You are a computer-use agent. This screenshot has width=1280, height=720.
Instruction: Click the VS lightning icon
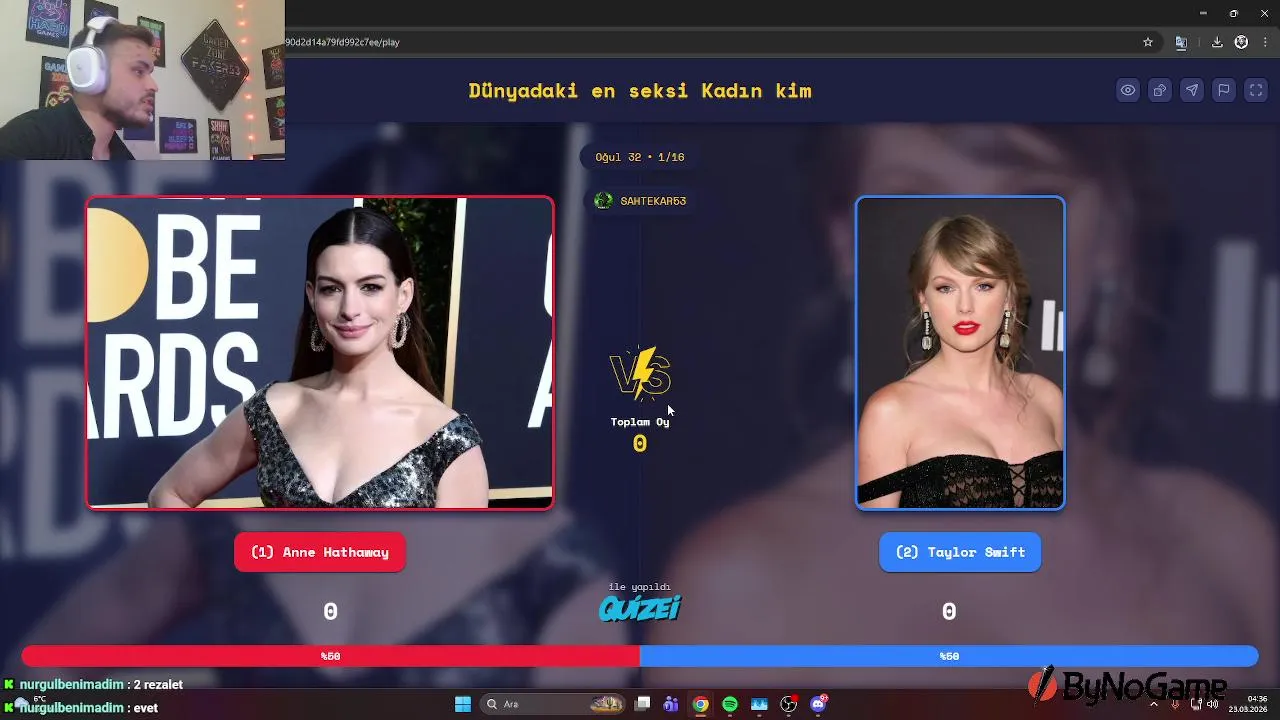640,374
